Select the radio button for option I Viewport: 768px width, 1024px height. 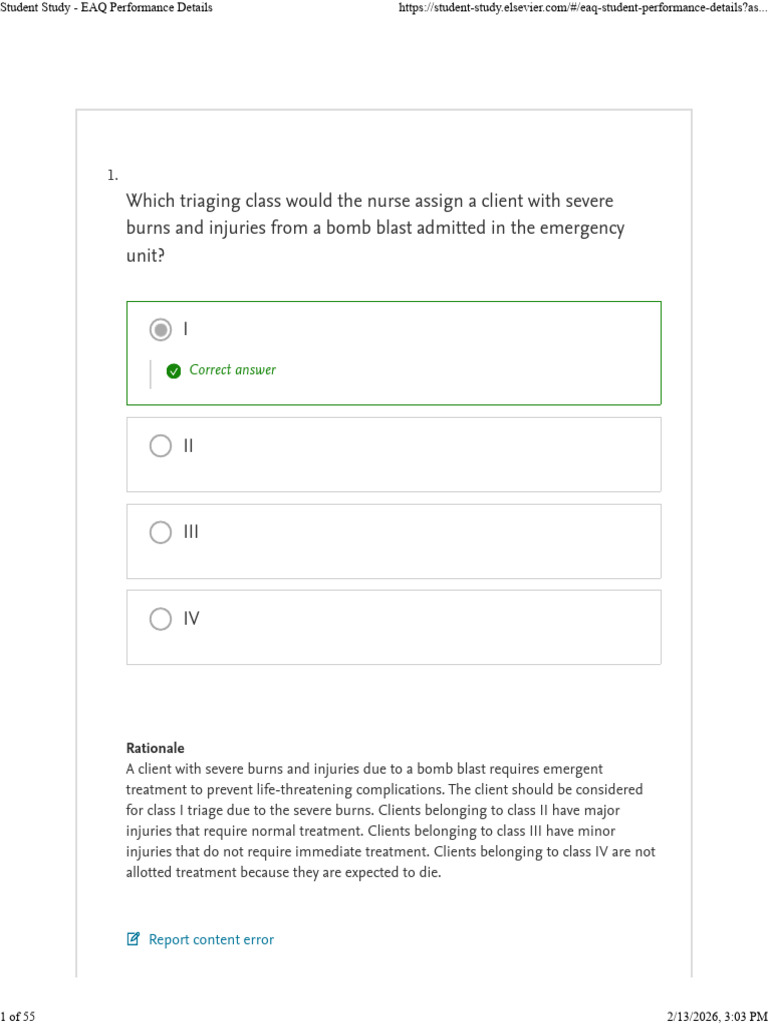pyautogui.click(x=161, y=330)
